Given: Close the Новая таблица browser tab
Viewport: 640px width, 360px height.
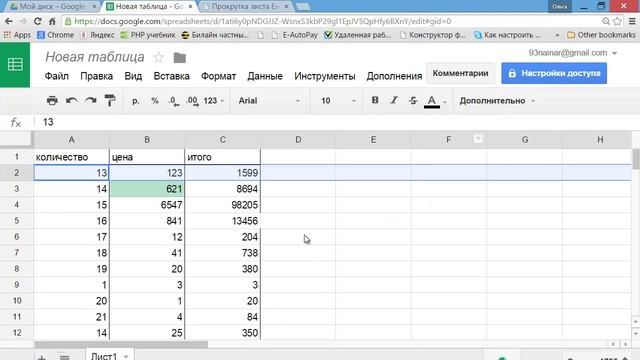Looking at the screenshot, I should click(x=190, y=7).
